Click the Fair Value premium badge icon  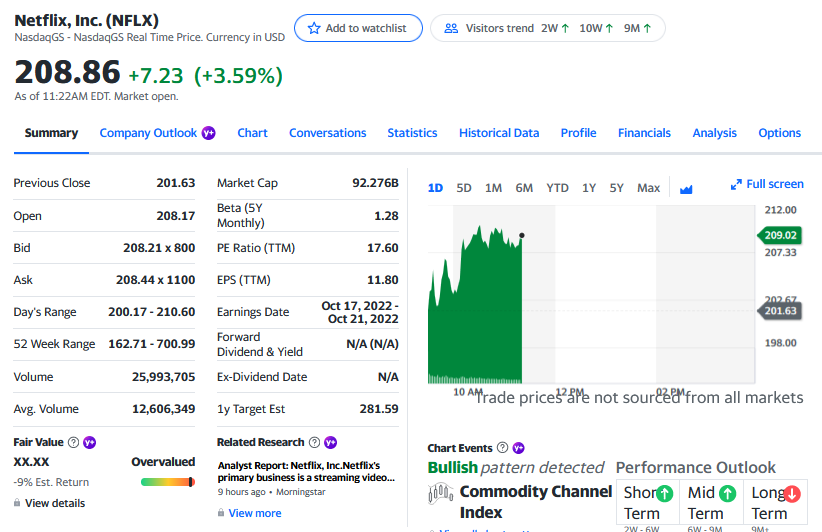90,442
